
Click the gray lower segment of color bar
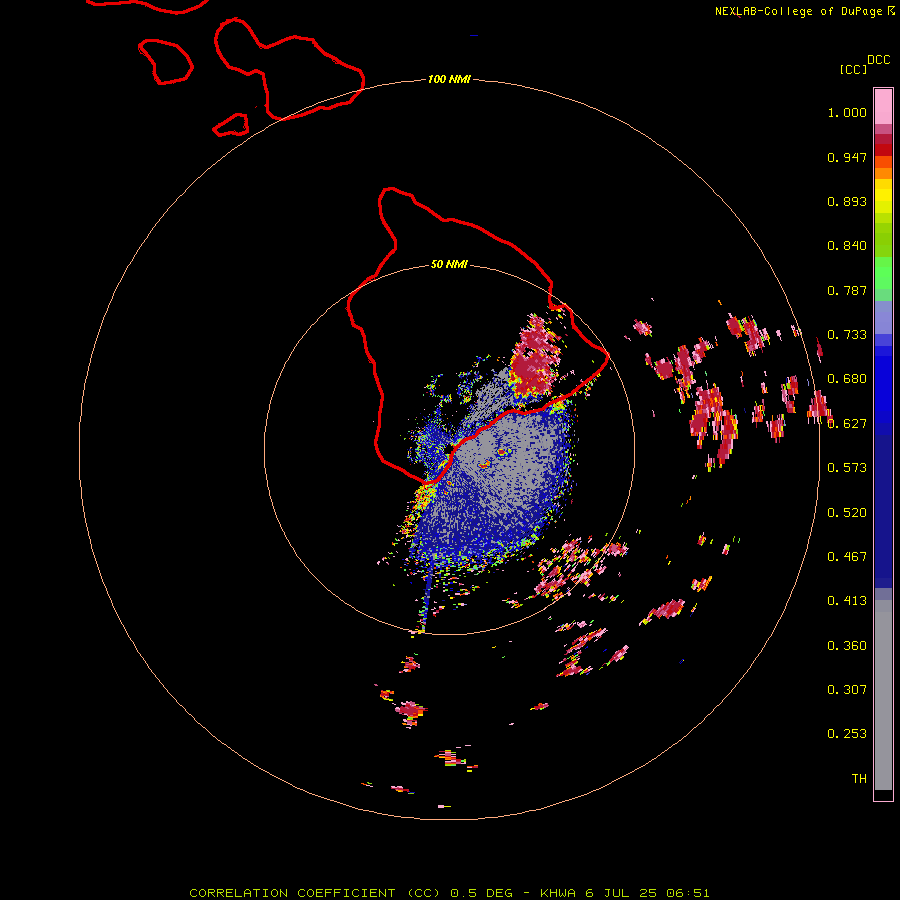(883, 695)
